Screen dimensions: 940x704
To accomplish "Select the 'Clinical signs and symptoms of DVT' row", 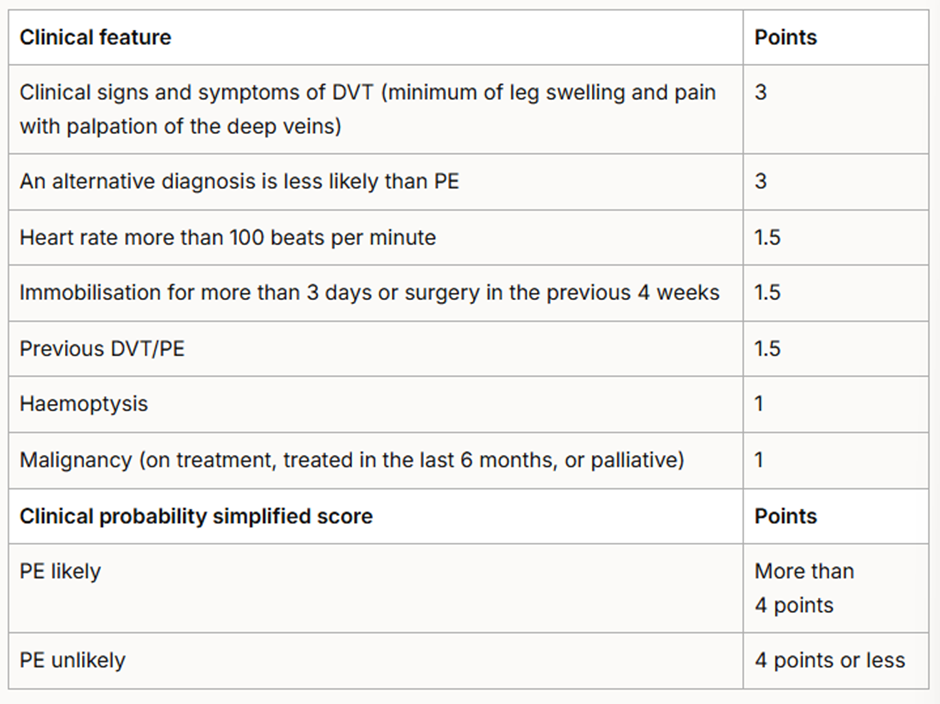I will [x=367, y=110].
